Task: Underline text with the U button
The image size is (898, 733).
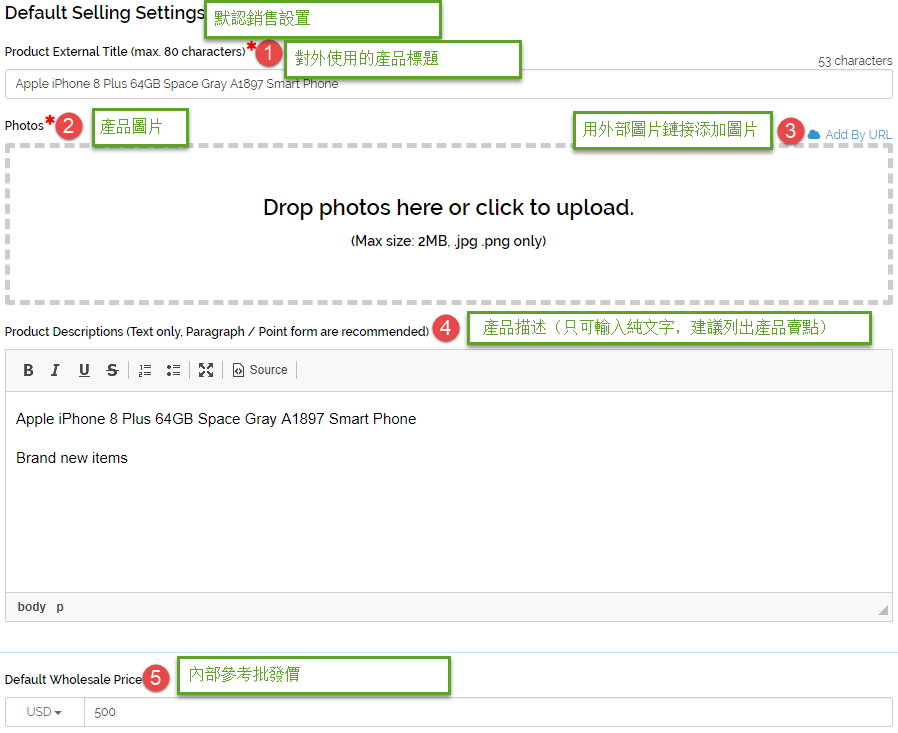Action: pos(84,371)
